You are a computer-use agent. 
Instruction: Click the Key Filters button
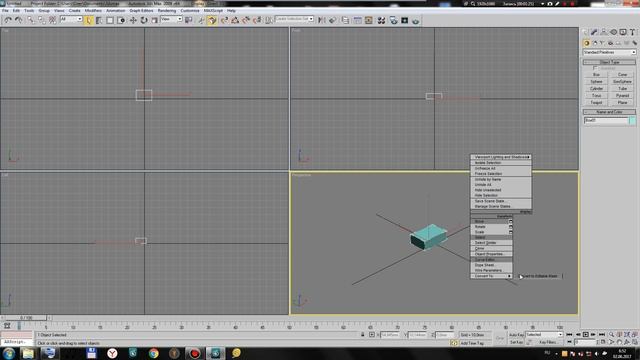pyautogui.click(x=548, y=342)
